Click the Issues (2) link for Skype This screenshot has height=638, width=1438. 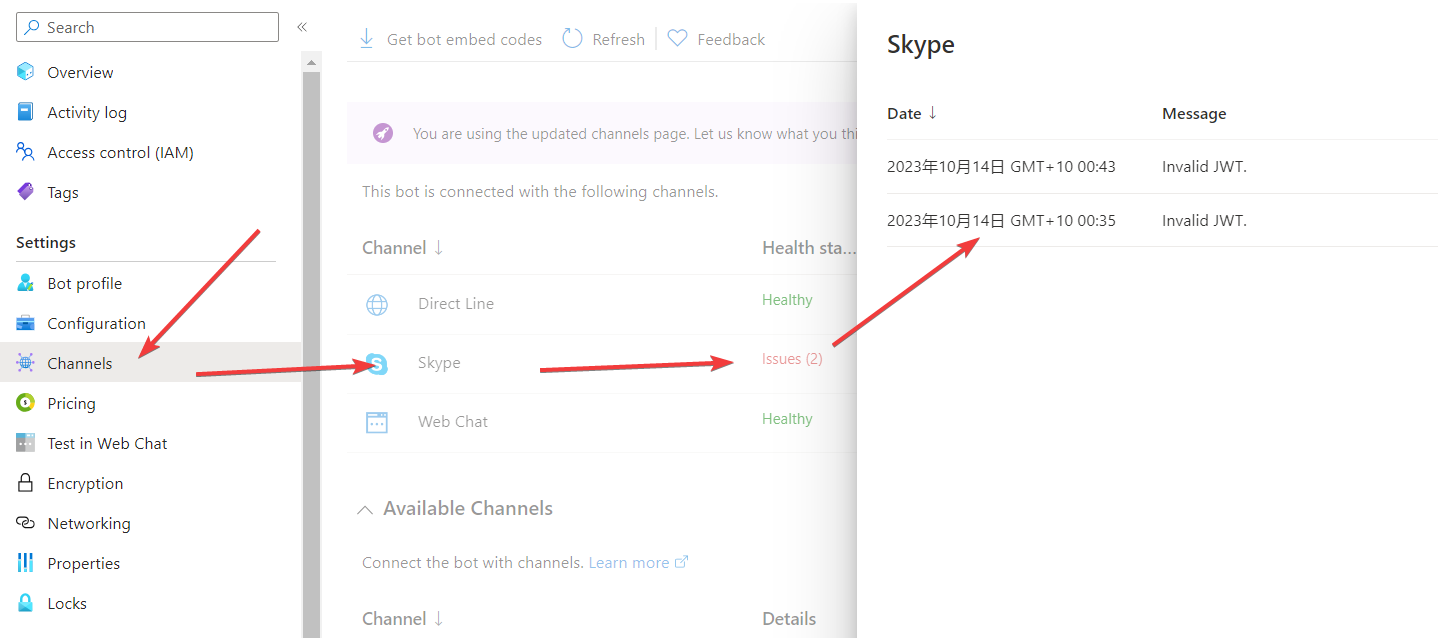[792, 358]
